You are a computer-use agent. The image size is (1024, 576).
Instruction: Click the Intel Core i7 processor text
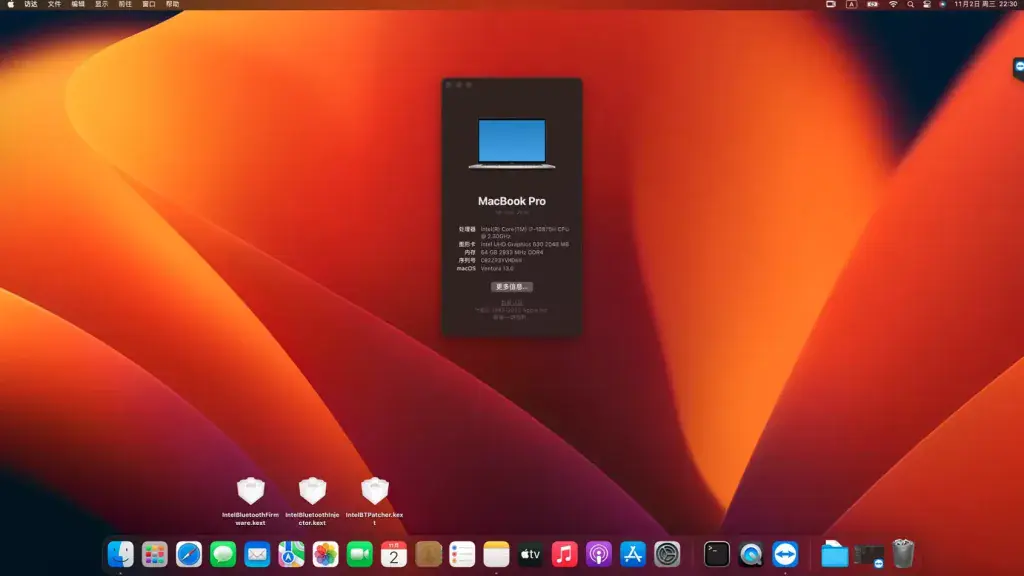coord(525,232)
